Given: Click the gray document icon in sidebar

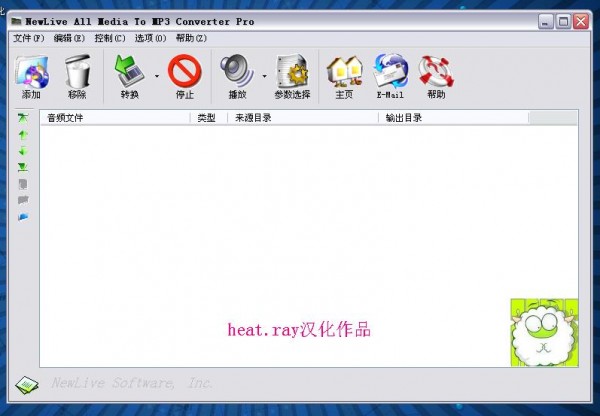Looking at the screenshot, I should [x=23, y=184].
